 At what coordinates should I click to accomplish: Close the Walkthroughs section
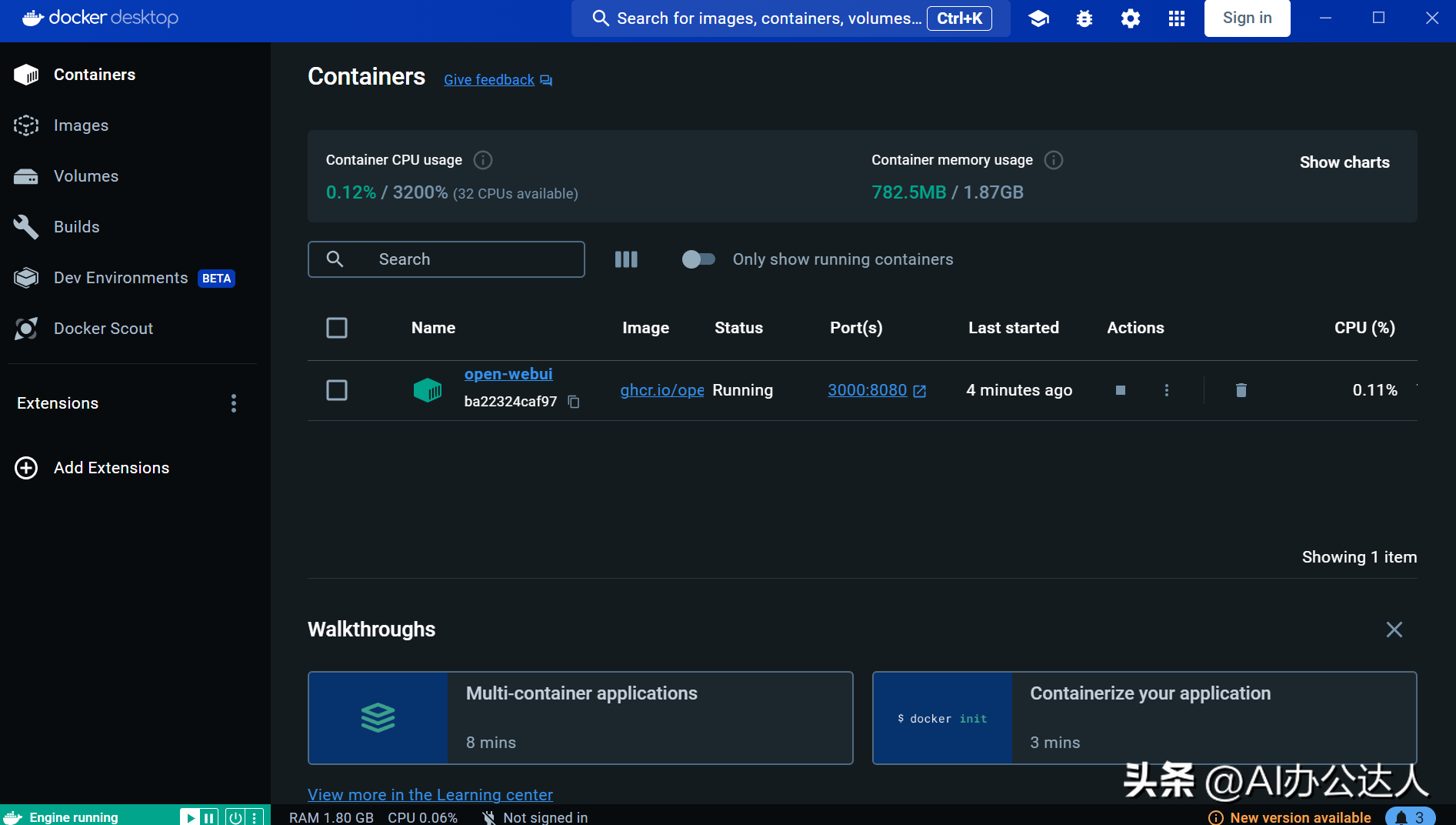[x=1394, y=630]
